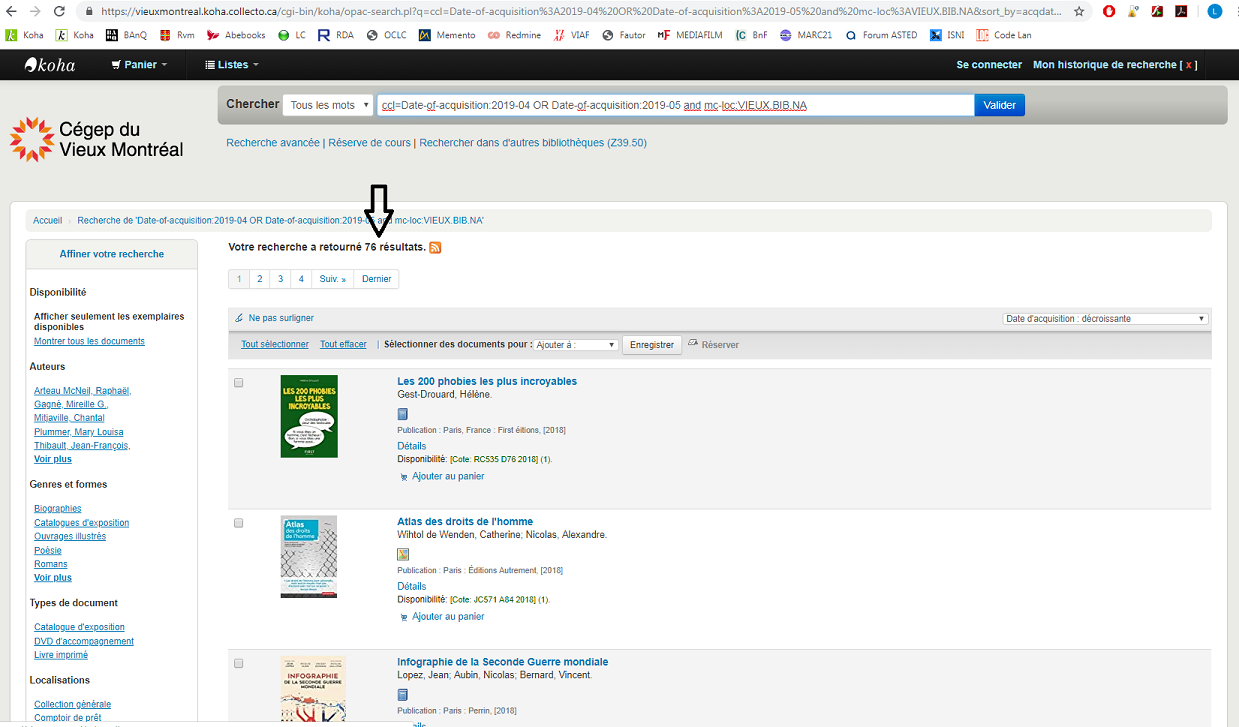Screen dimensions: 1239x727
Task: Open the Panier menu
Action: pyautogui.click(x=139, y=65)
